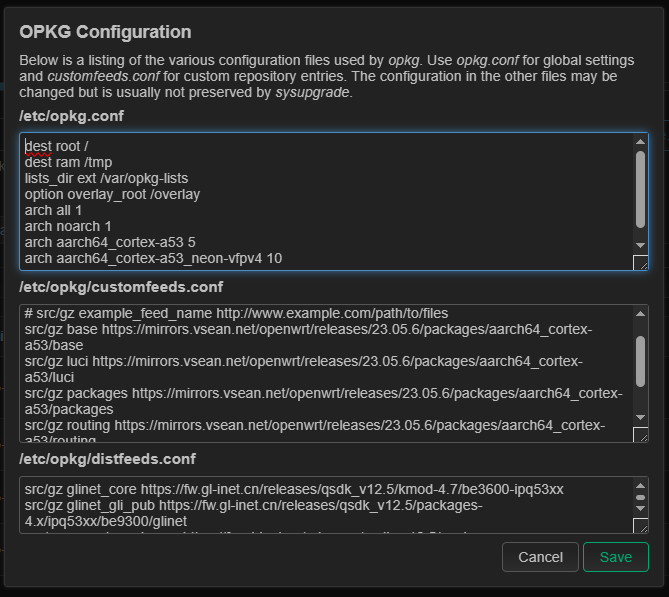Click scroll-down arrow in opkg.conf textarea
669x597 pixels.
tap(640, 245)
